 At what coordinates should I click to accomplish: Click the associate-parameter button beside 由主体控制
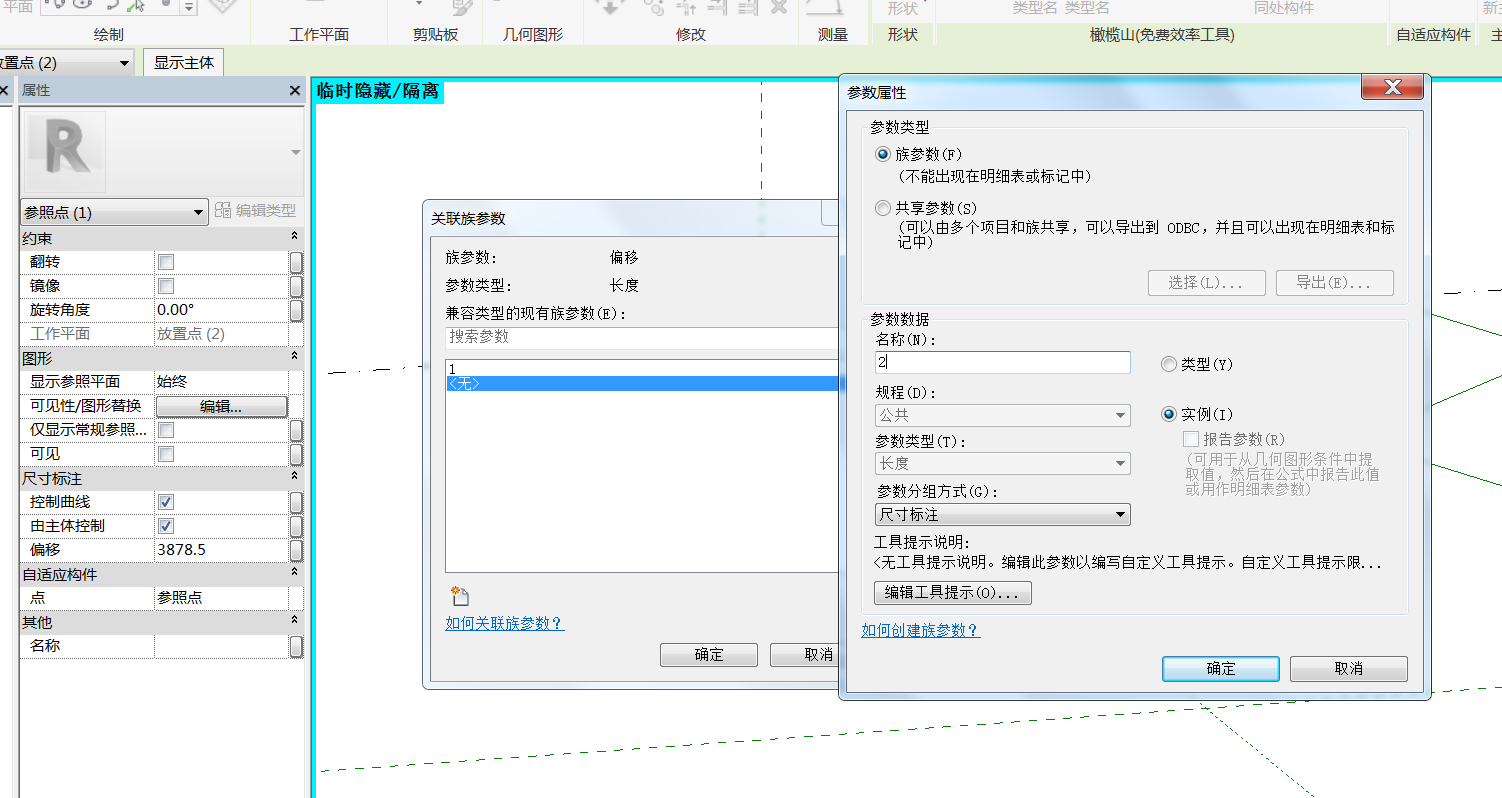coord(296,526)
